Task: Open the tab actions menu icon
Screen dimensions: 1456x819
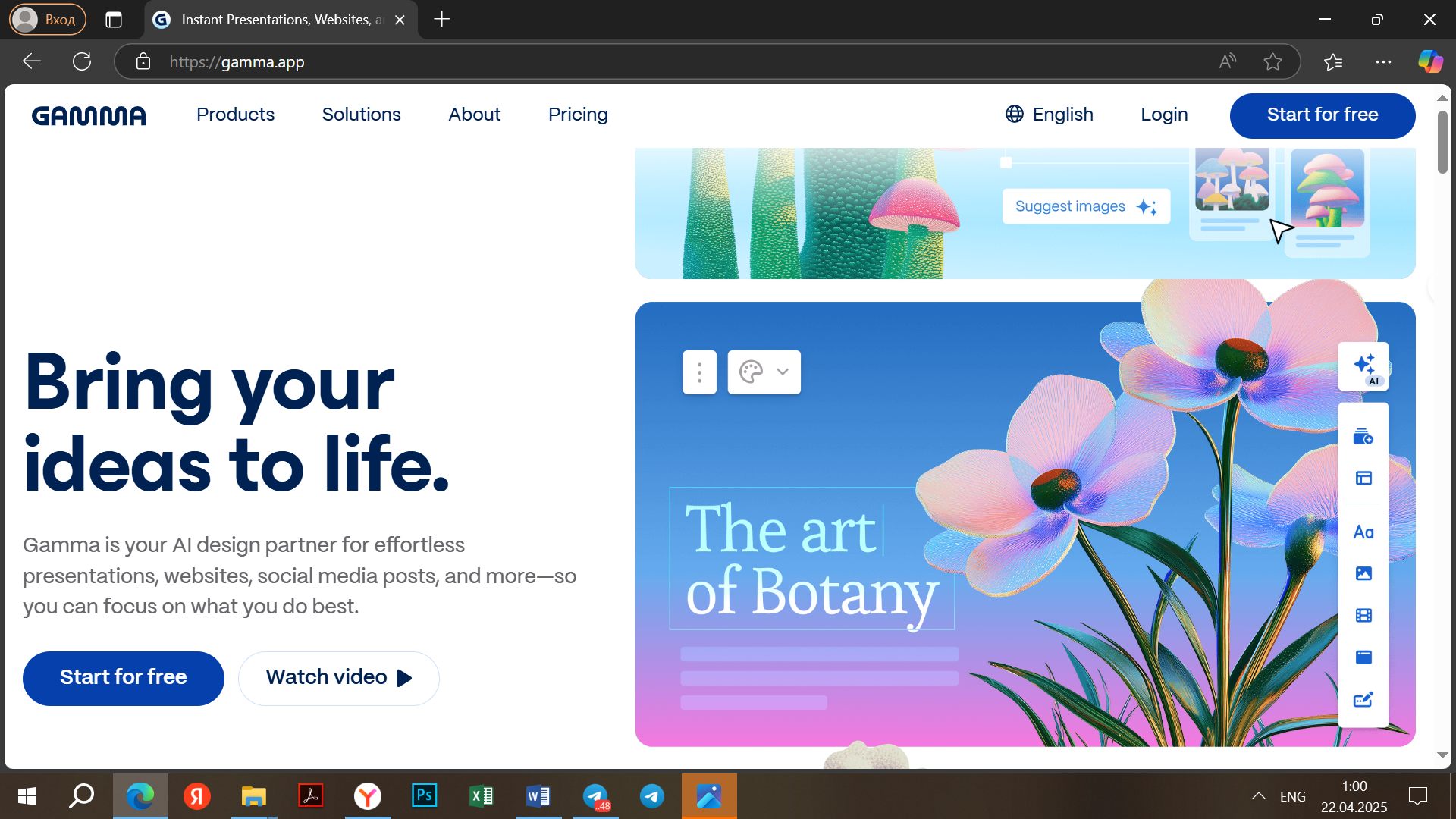Action: [114, 20]
